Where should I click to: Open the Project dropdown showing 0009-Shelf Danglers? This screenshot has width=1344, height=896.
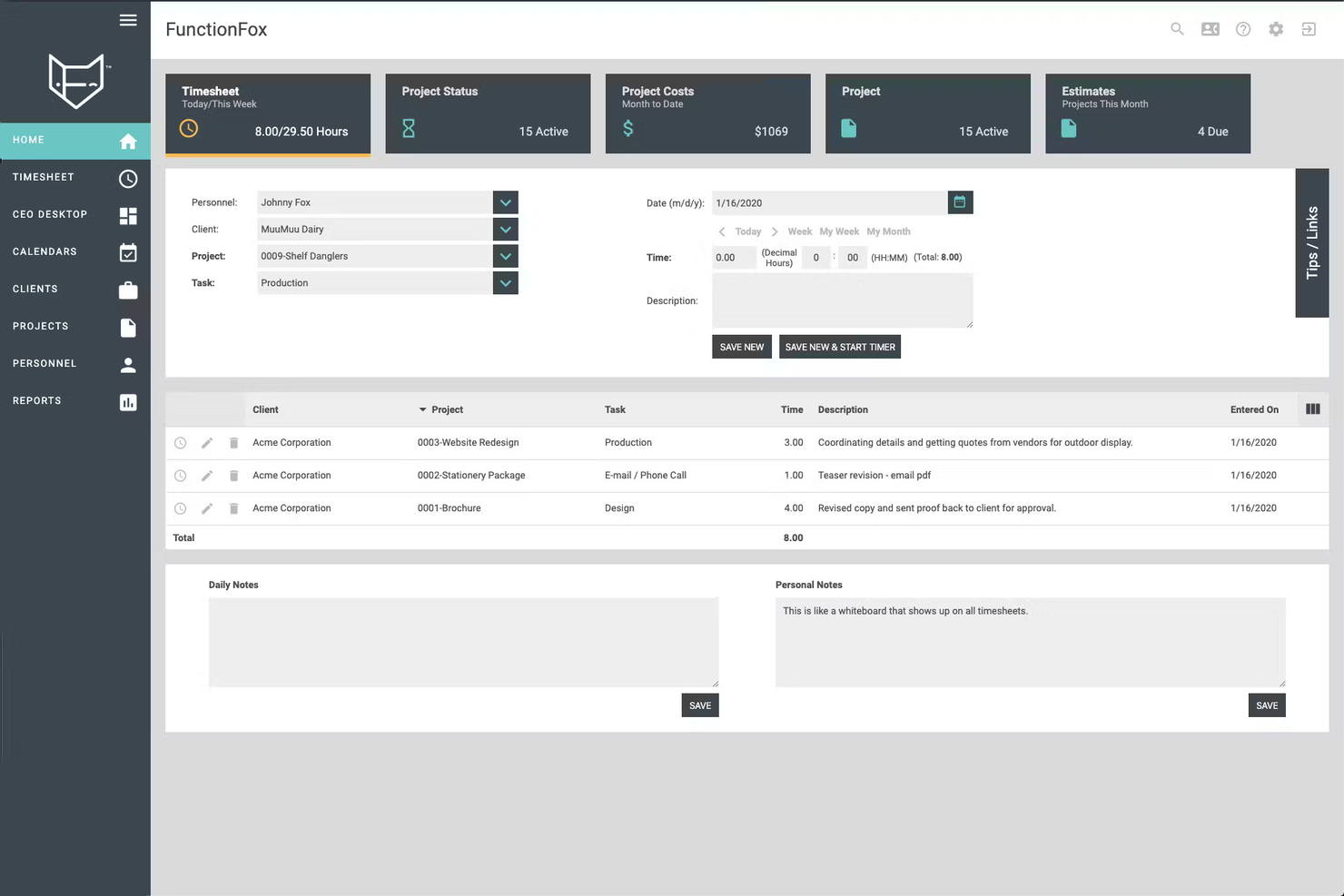pyautogui.click(x=505, y=256)
